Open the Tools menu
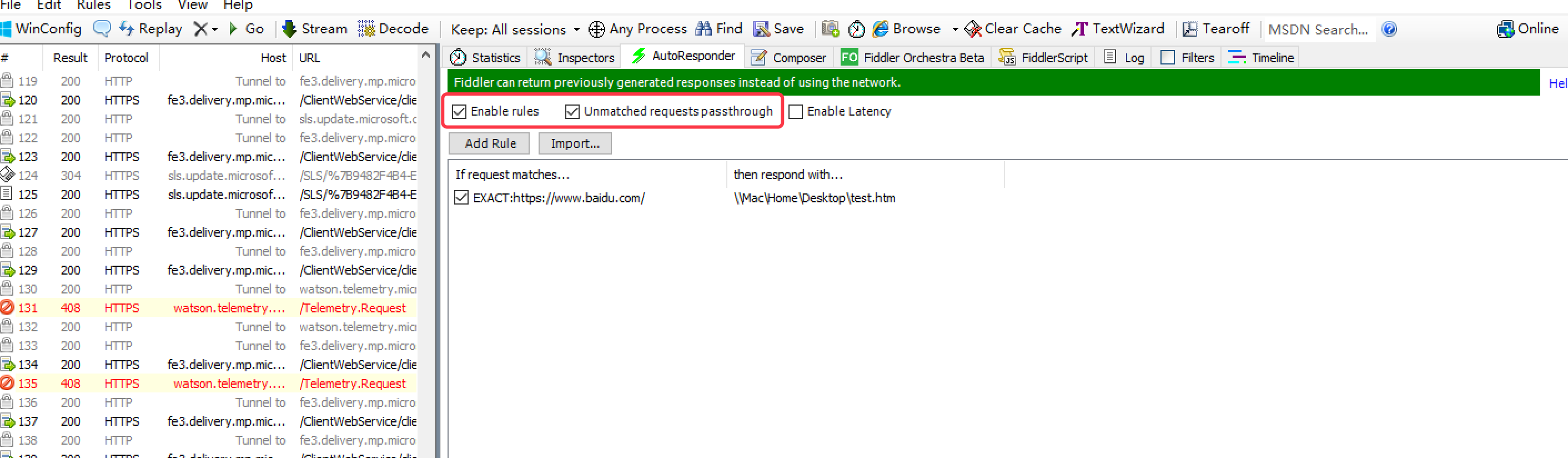 point(144,5)
